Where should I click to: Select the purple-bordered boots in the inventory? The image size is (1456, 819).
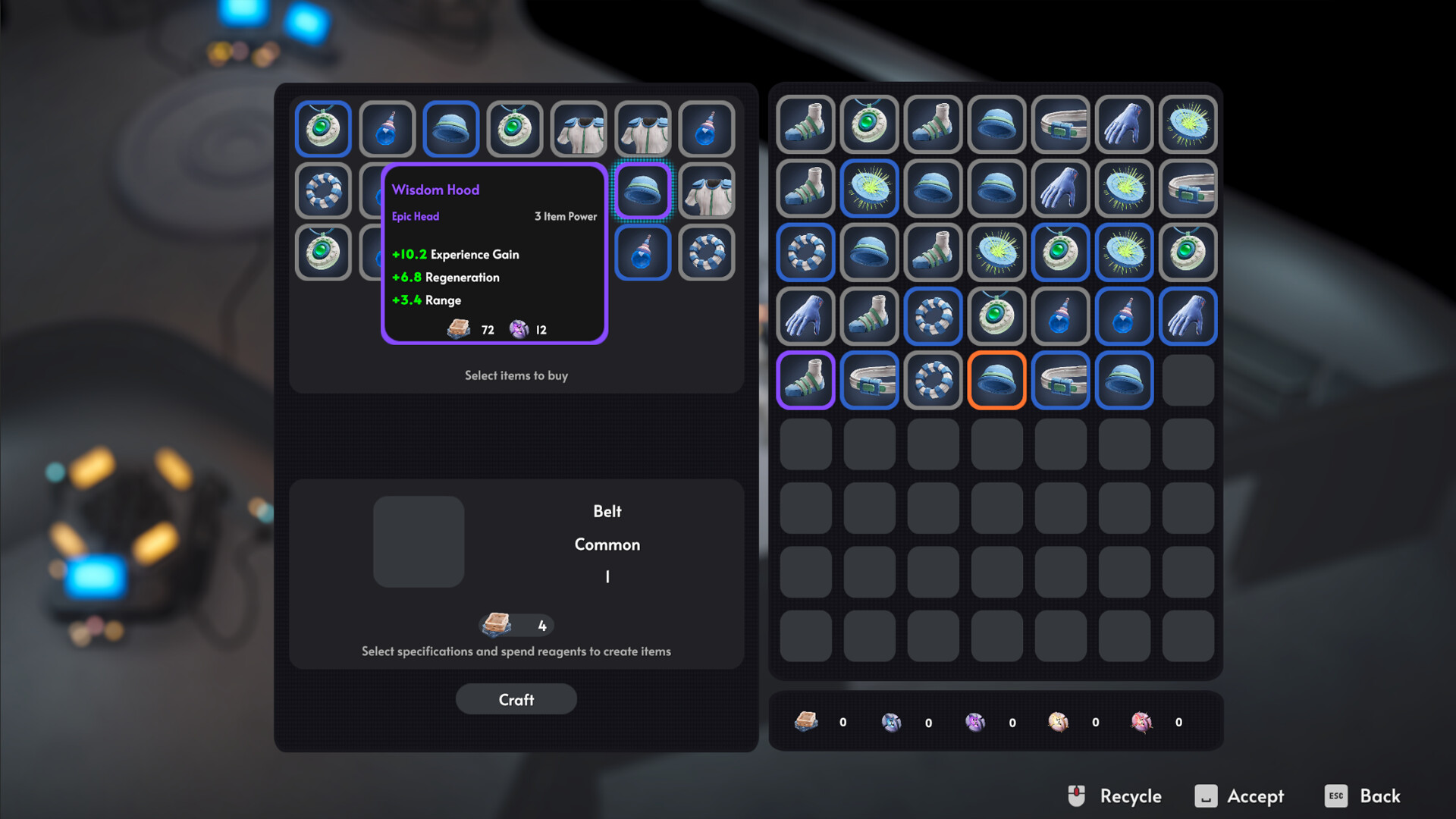(805, 380)
